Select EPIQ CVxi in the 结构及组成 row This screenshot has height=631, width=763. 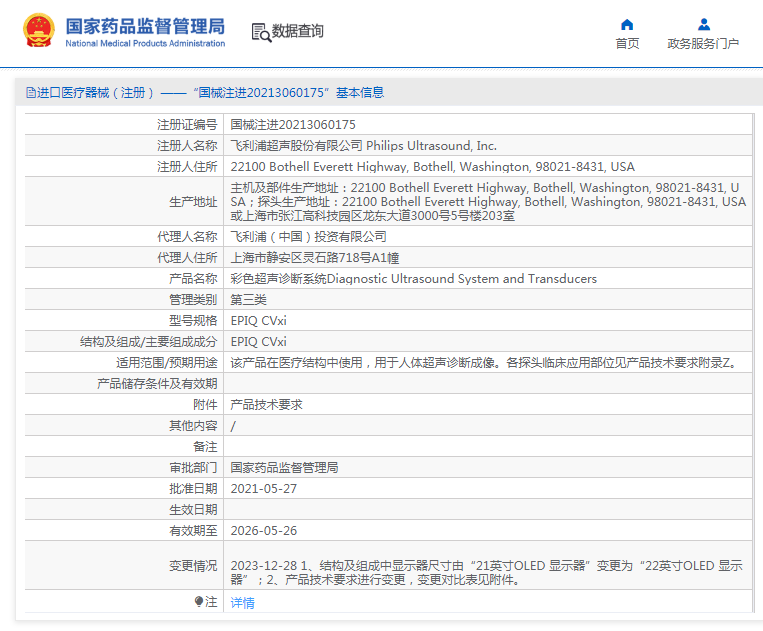click(x=258, y=342)
